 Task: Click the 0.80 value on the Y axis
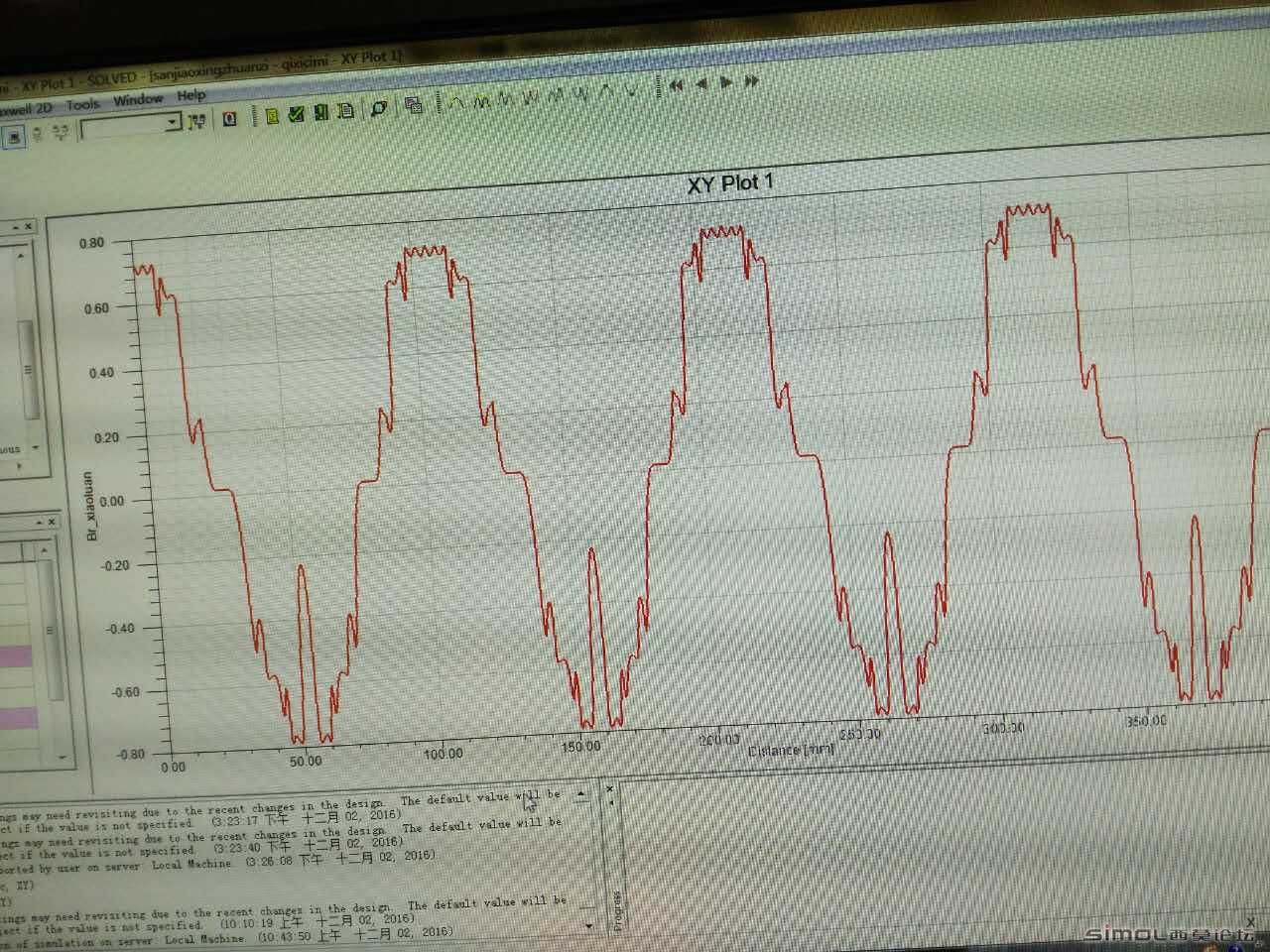pos(91,243)
